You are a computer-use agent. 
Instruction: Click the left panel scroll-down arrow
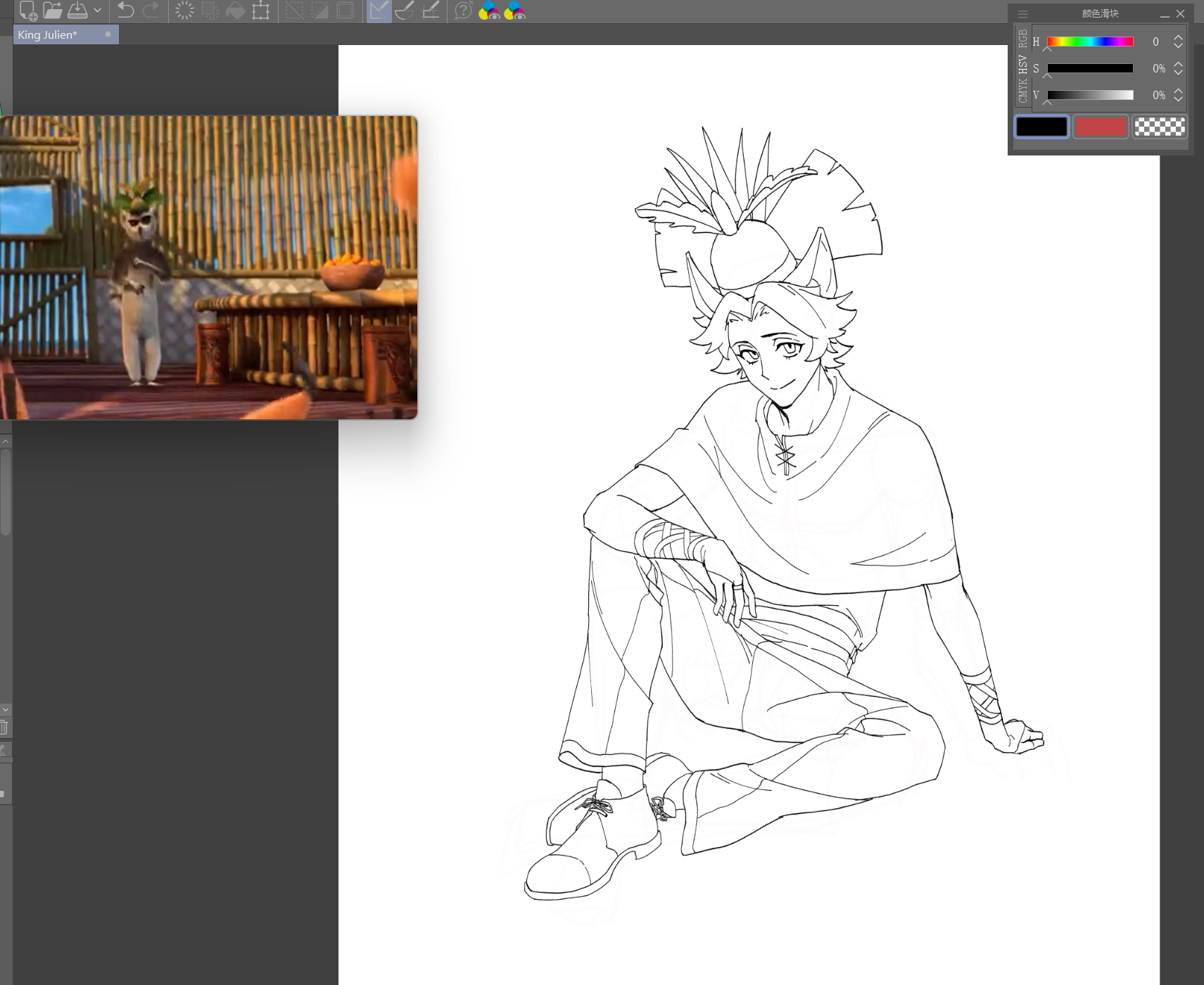click(6, 709)
